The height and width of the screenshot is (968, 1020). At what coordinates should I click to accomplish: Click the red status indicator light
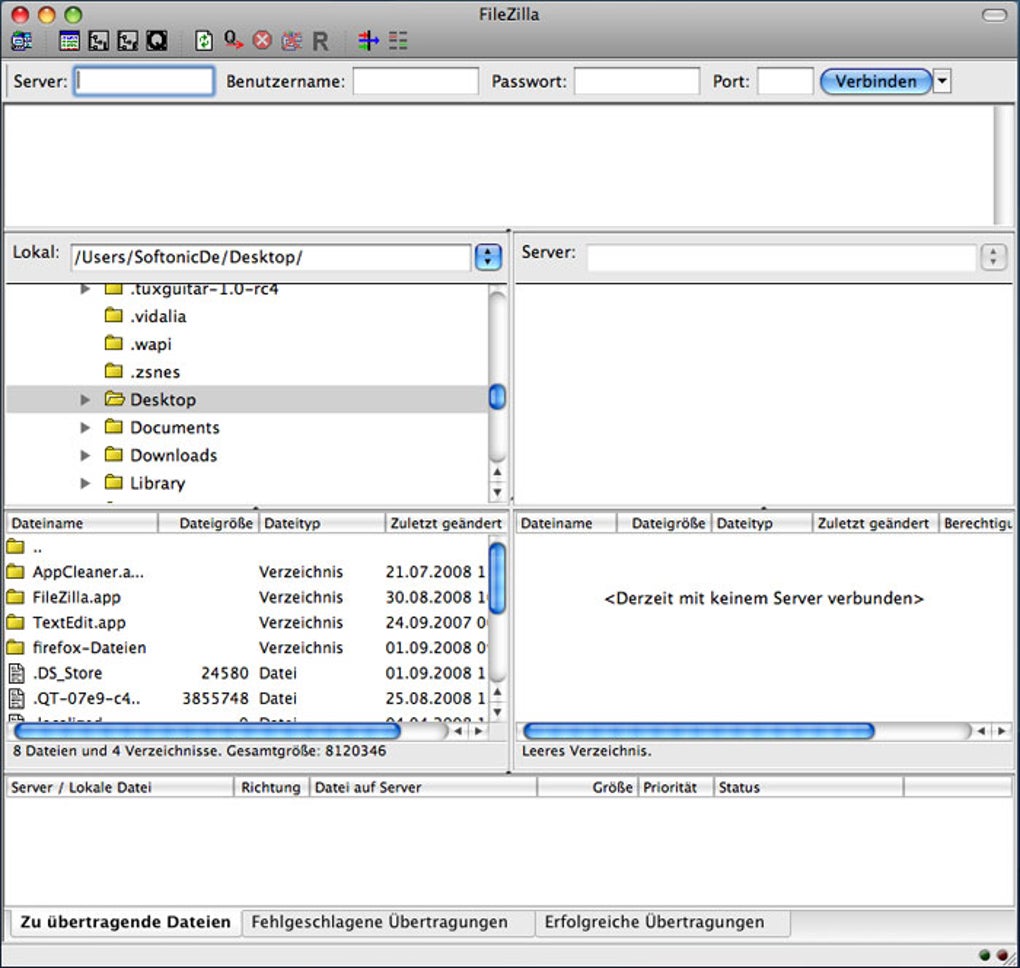(1002, 955)
